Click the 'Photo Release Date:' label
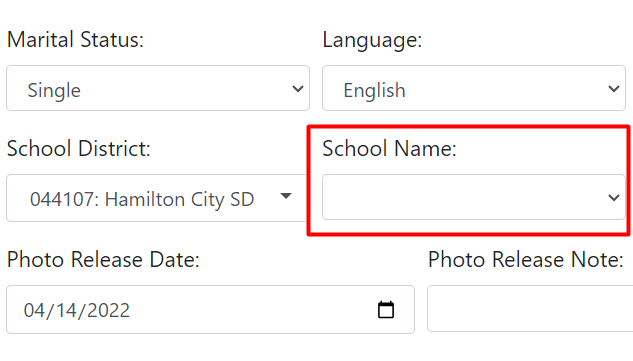 pos(103,259)
